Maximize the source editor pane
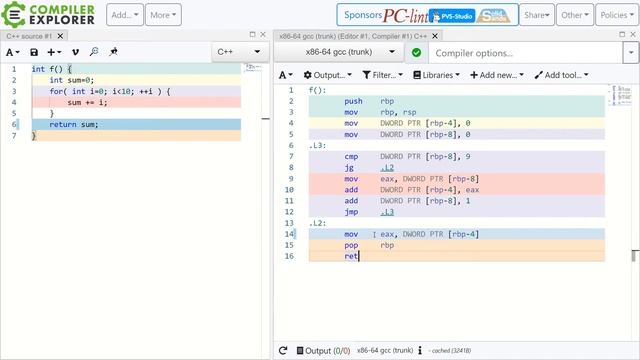This screenshot has height=360, width=640. 252,35
